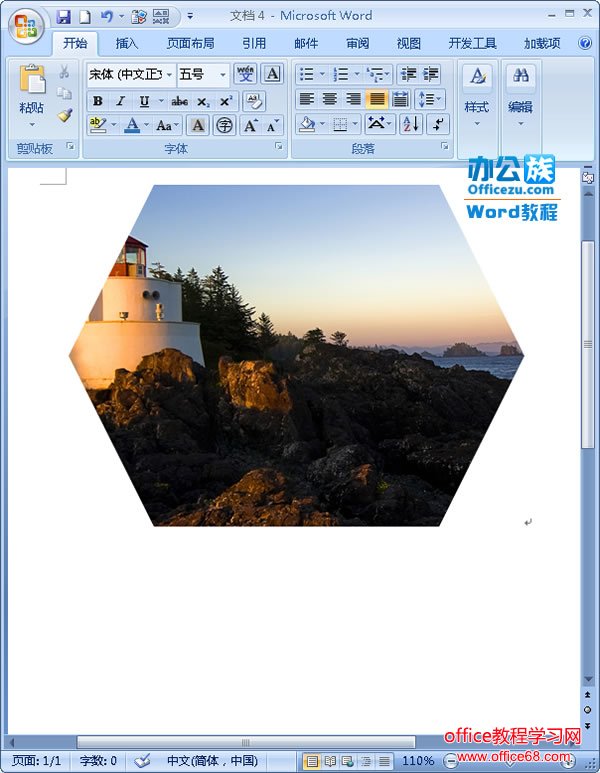The width and height of the screenshot is (600, 773).
Task: Click the Character Border icon
Action: [272, 74]
